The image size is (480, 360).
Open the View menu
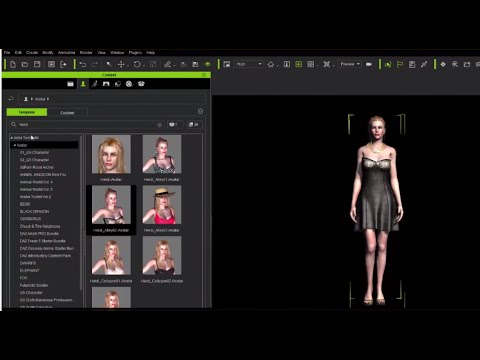(101, 53)
